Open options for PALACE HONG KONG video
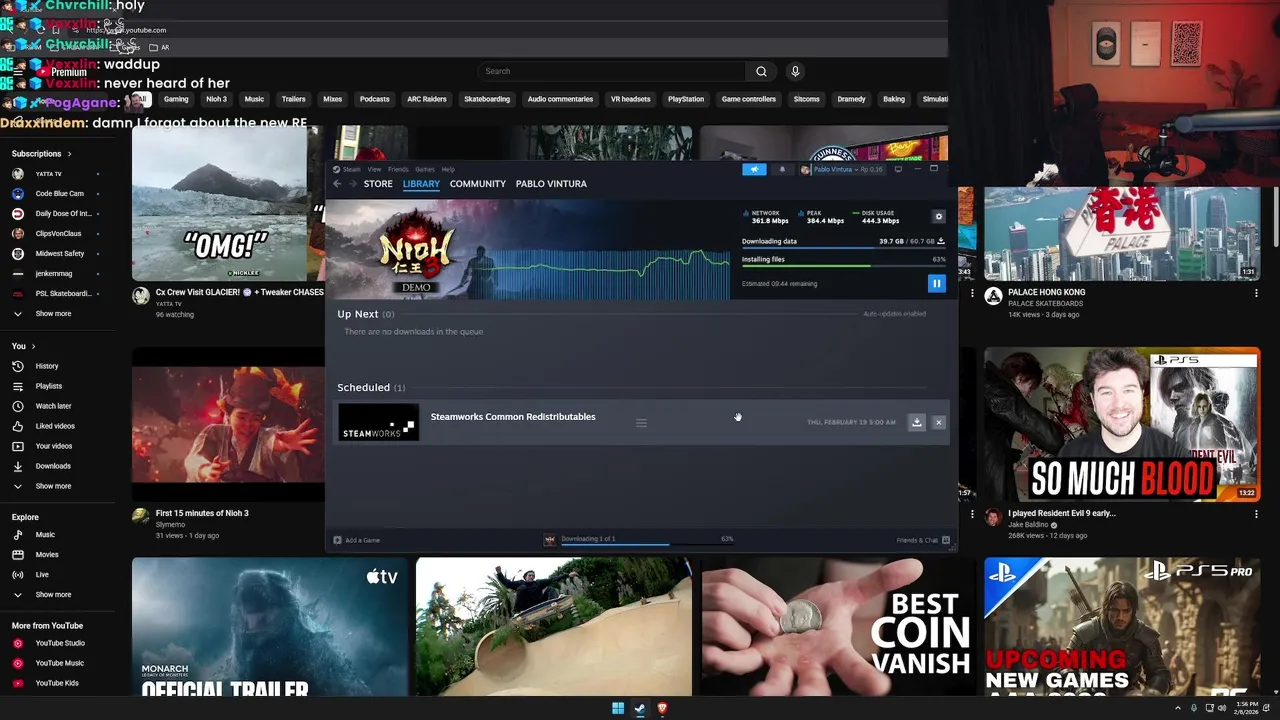Viewport: 1280px width, 720px height. (1256, 294)
